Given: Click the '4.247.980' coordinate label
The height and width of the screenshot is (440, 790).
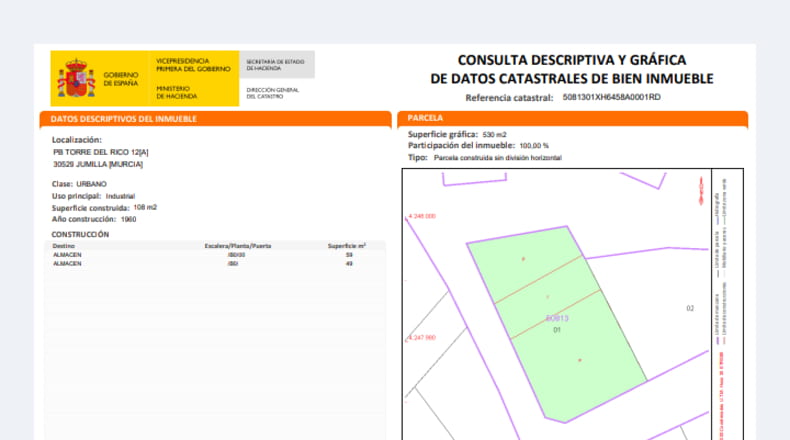Looking at the screenshot, I should point(422,338).
